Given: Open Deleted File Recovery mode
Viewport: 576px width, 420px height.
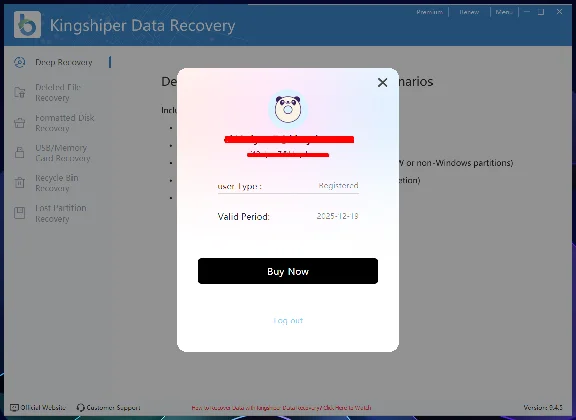Looking at the screenshot, I should pyautogui.click(x=58, y=93).
